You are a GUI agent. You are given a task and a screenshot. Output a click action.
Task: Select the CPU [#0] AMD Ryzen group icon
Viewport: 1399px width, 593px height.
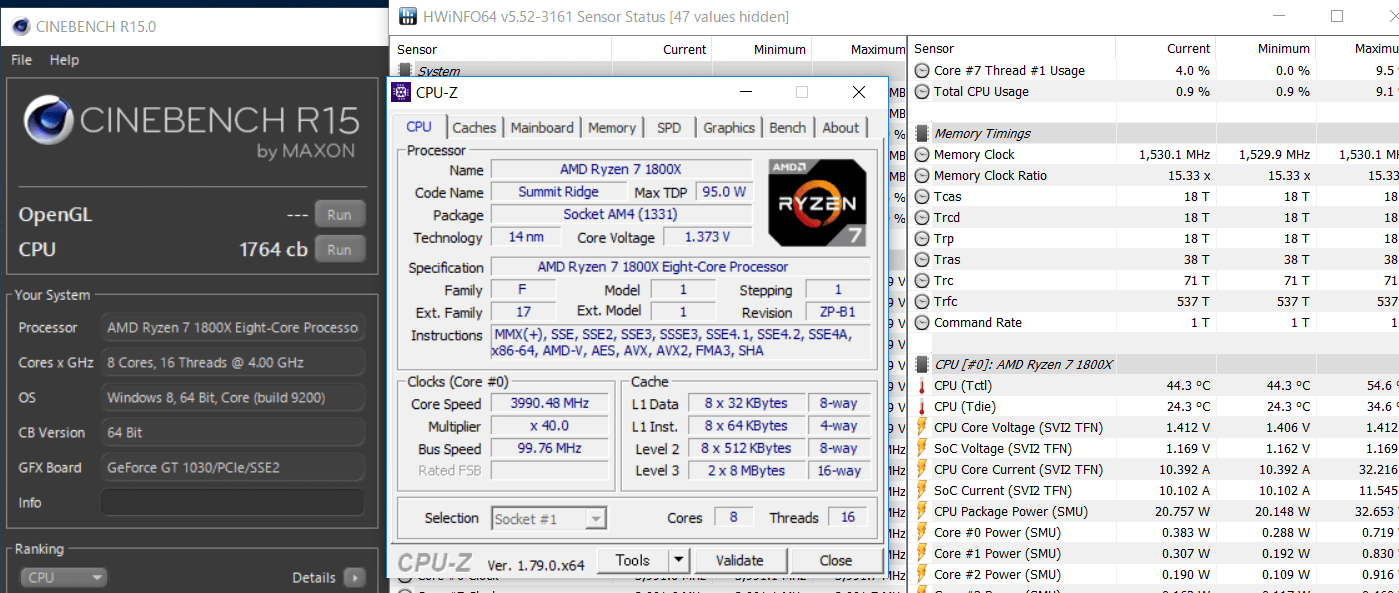coord(922,365)
